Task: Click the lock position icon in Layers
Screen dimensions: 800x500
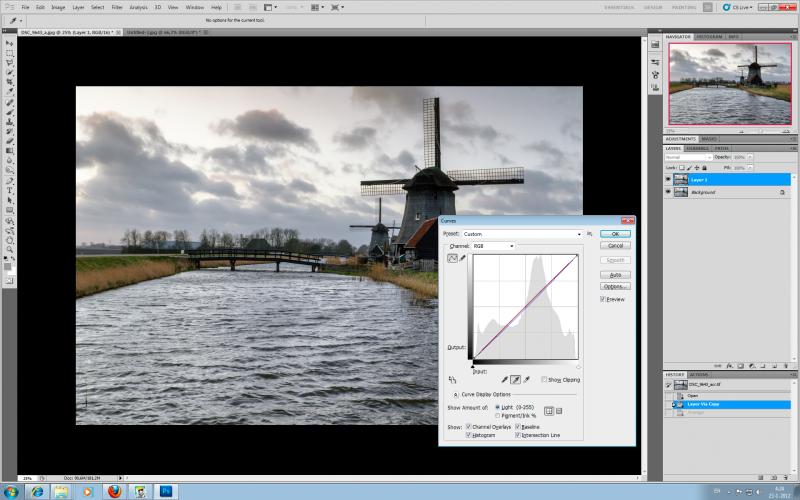Action: [697, 167]
